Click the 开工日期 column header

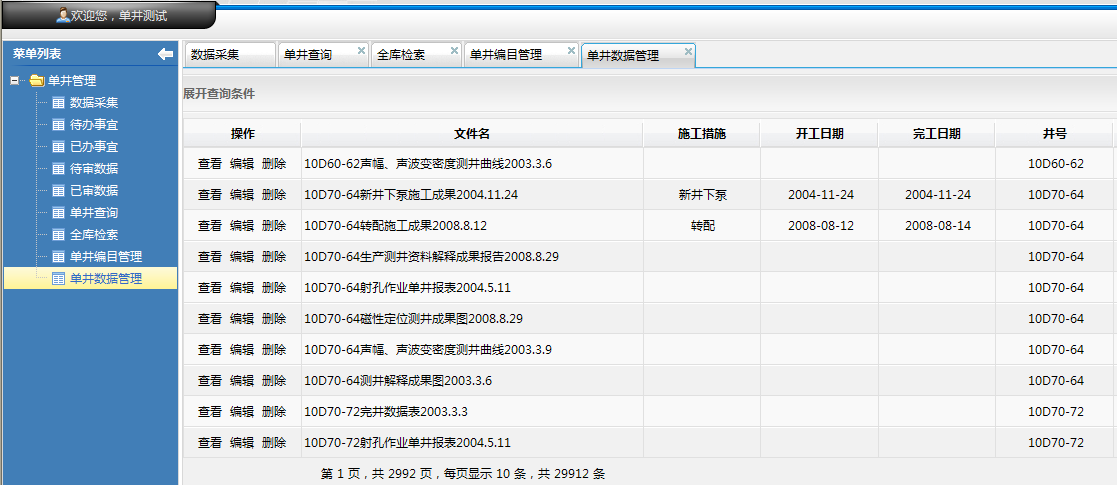pyautogui.click(x=819, y=134)
